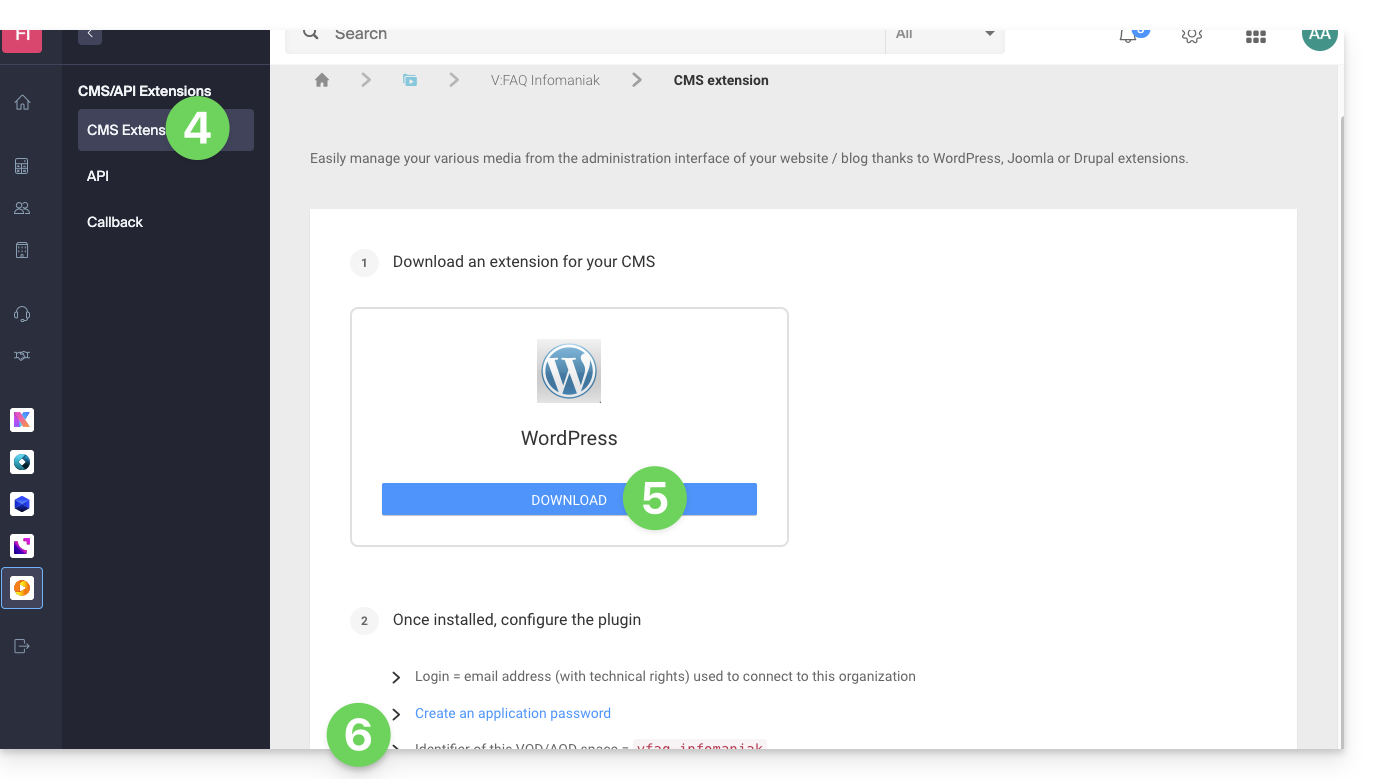Viewport: 1374px width, 779px height.
Task: Select the highlighted orange VOD app icon
Action: point(22,588)
